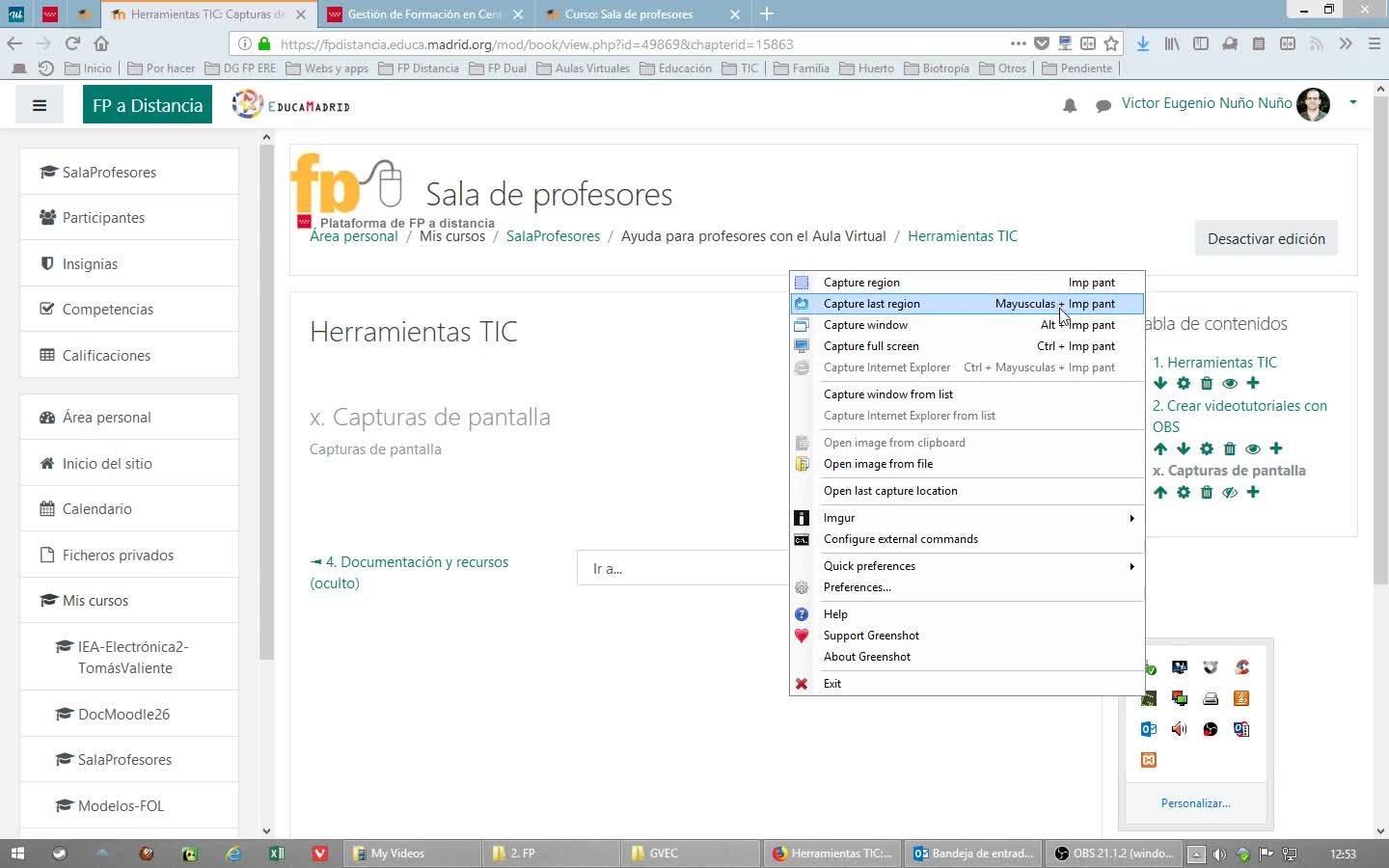Show more Firefox toolbar items chevron
Viewport: 1389px width, 868px height.
1346,43
